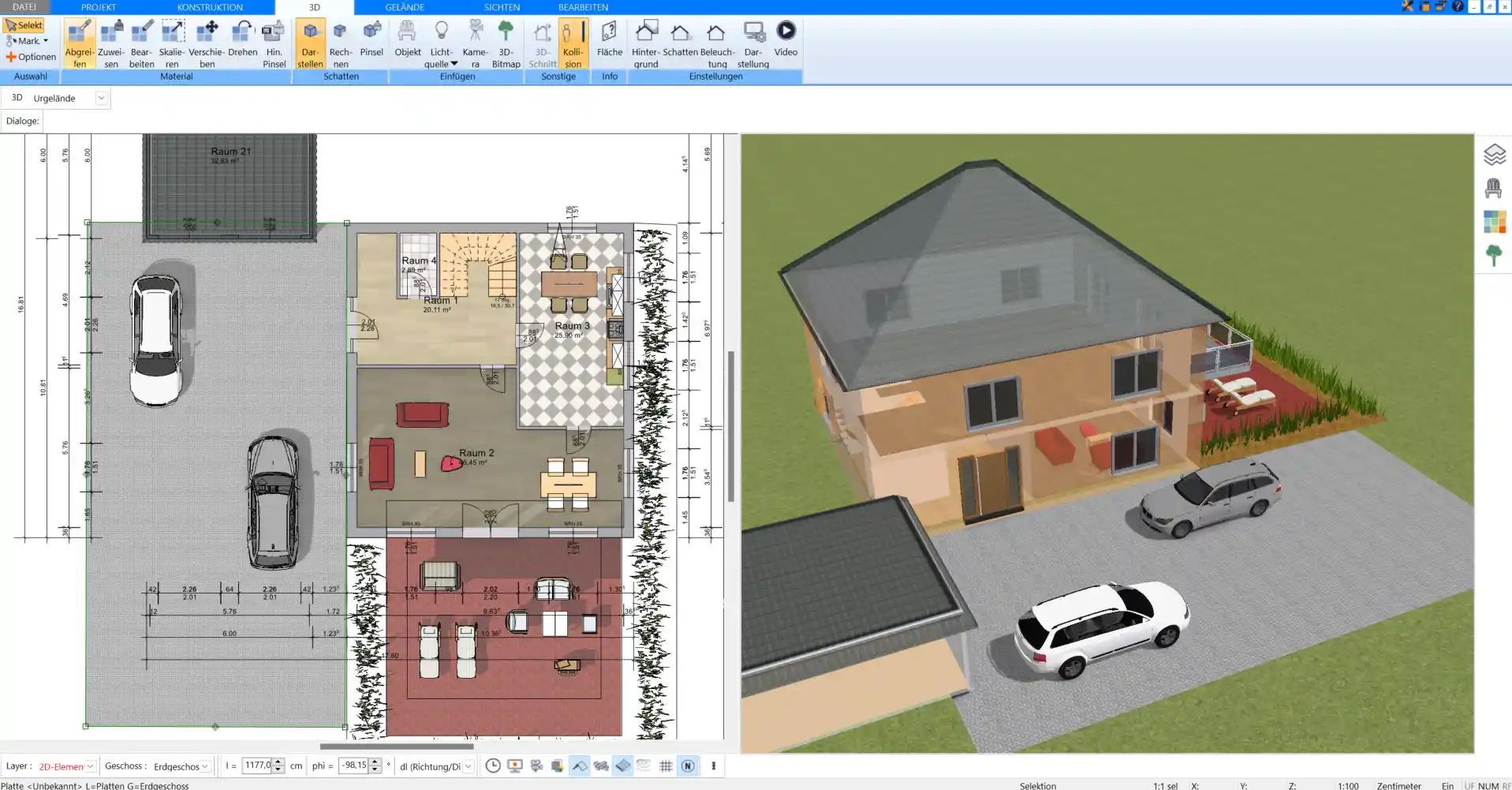Select the Abgreifen material tool
Screen dimensions: 1512x790
[x=79, y=43]
